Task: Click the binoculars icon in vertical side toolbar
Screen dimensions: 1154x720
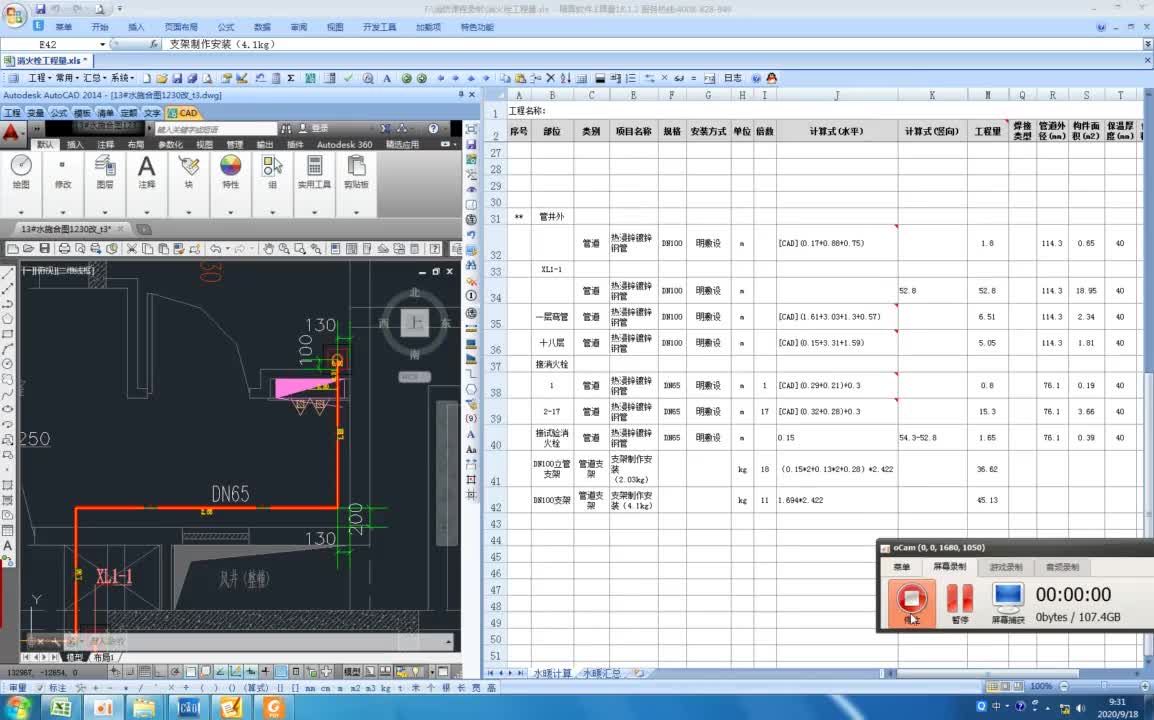Action: [x=471, y=264]
